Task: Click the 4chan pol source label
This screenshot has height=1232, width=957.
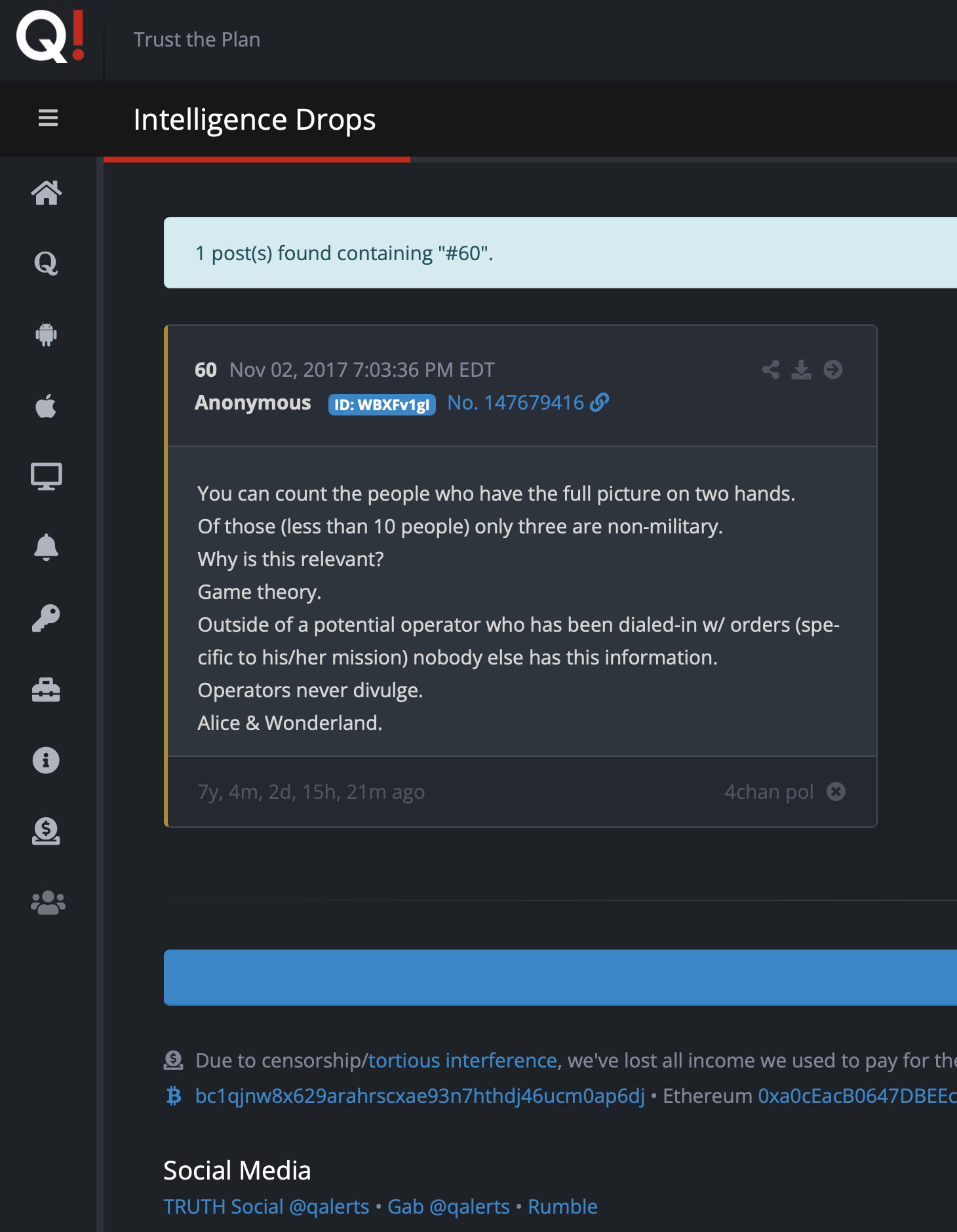Action: coord(769,792)
